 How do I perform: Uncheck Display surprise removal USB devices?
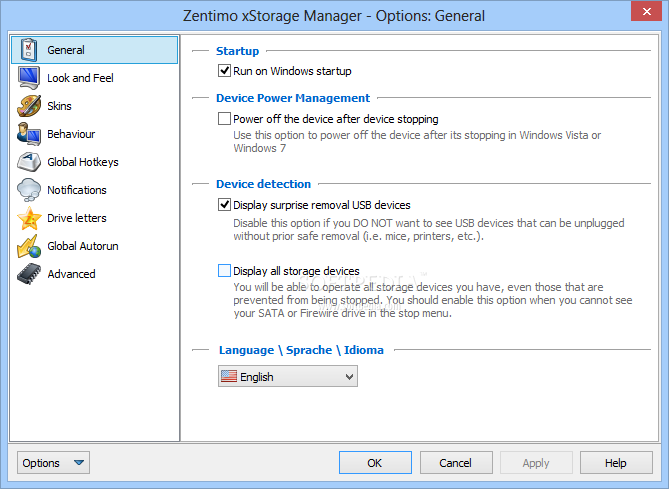[x=224, y=205]
